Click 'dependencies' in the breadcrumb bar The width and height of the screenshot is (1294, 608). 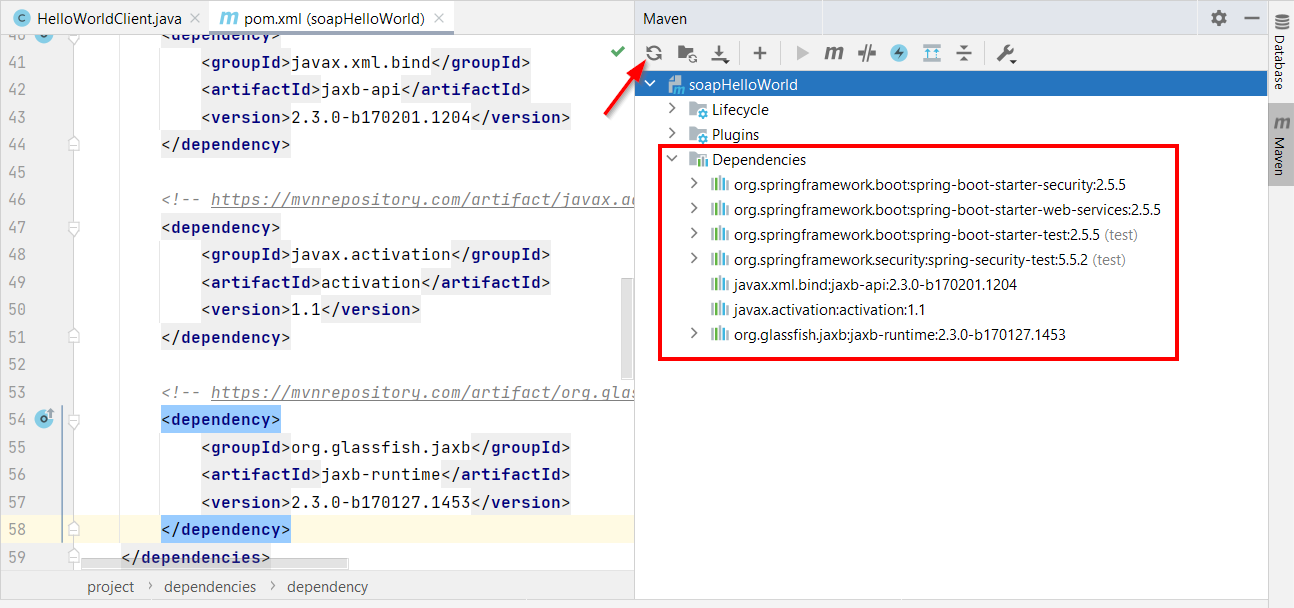[210, 587]
